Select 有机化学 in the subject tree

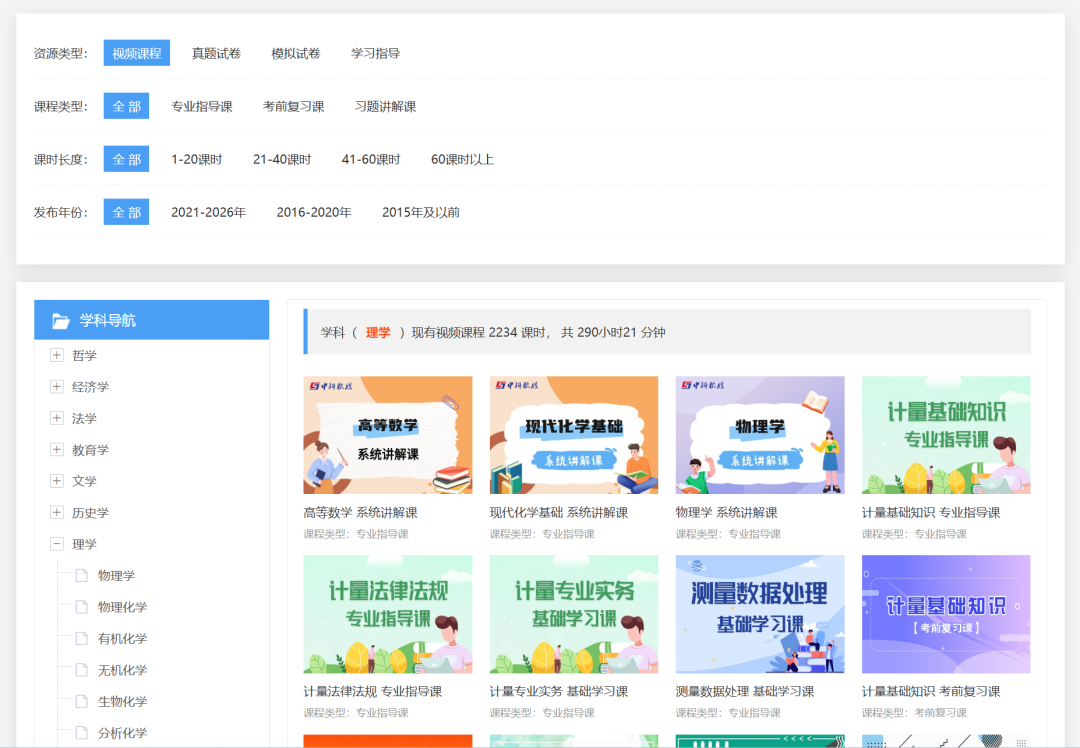123,638
